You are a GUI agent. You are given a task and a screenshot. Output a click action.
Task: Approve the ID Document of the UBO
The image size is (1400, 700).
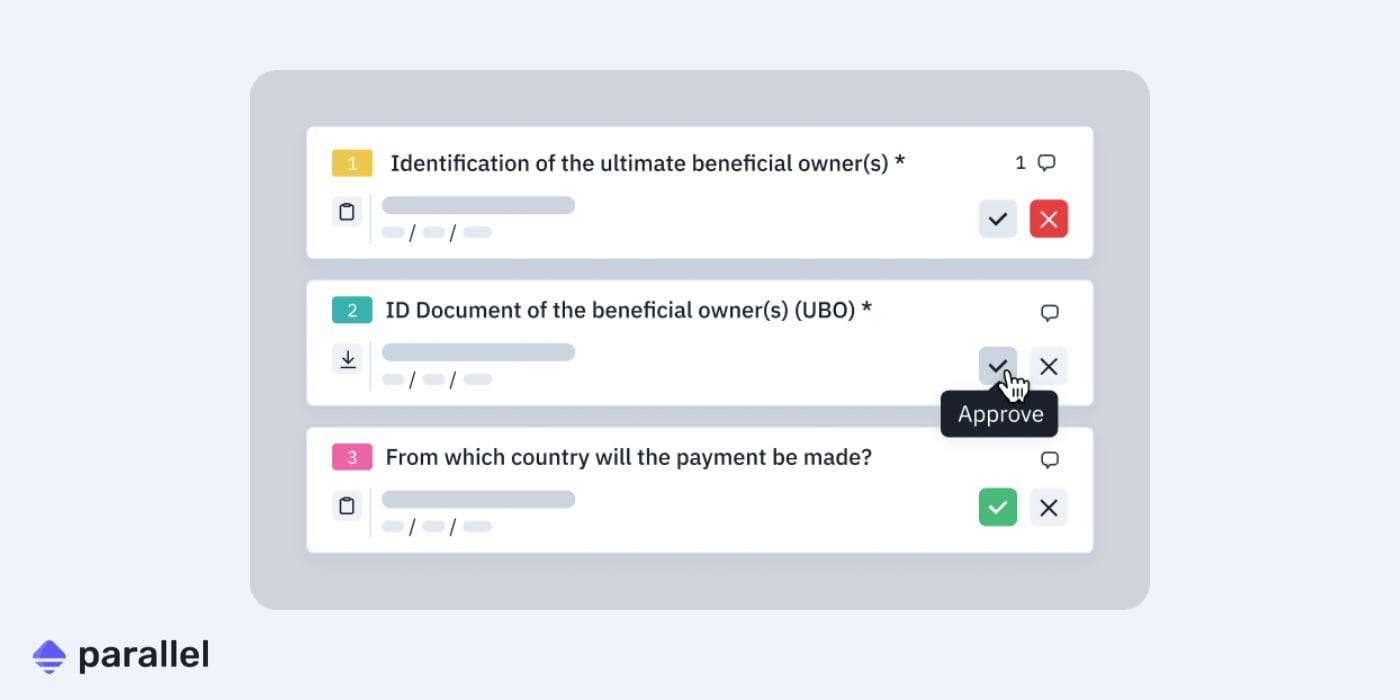pos(997,366)
